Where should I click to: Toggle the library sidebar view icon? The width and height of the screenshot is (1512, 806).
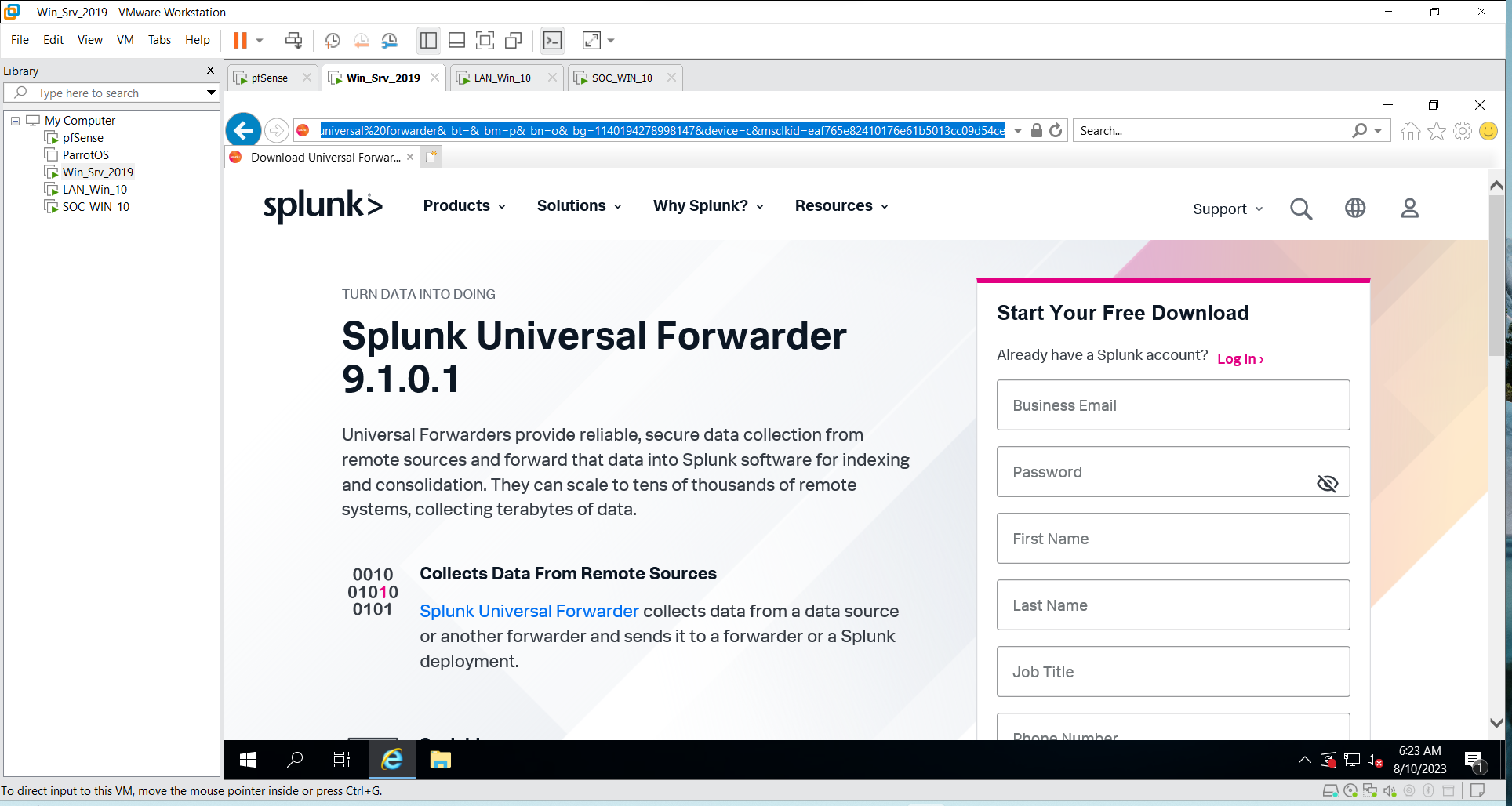pos(428,40)
